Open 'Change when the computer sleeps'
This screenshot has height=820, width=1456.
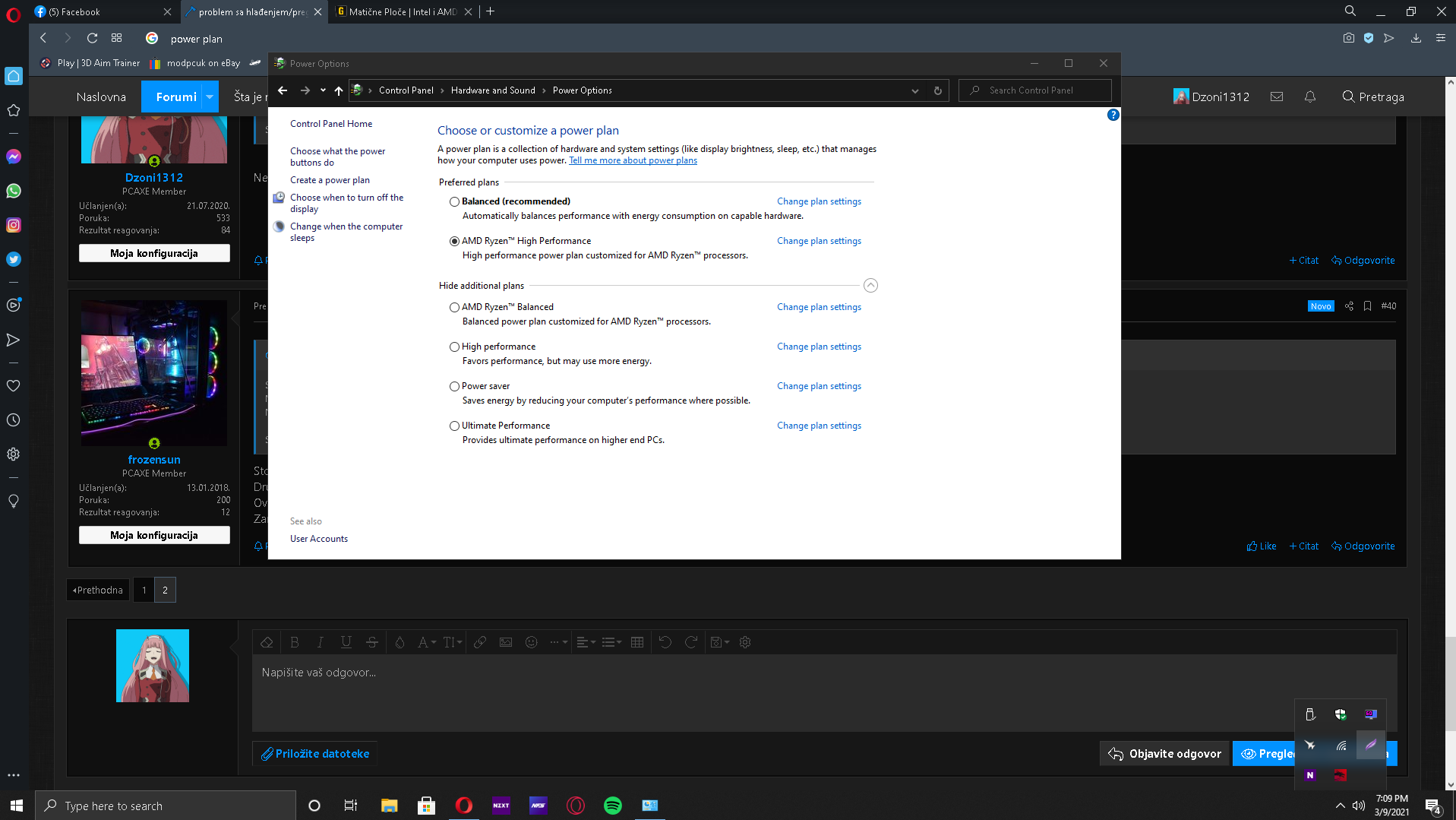[346, 232]
